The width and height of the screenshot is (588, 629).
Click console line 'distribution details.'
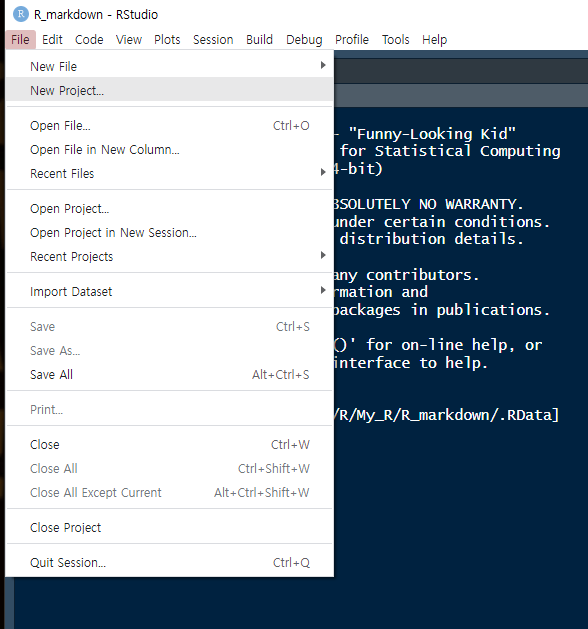[x=432, y=239]
